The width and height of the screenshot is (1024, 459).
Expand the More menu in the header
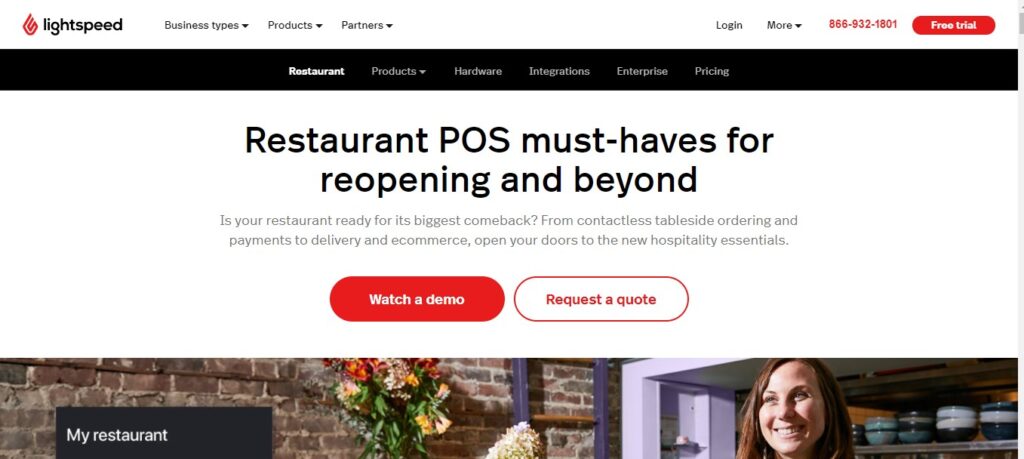[x=784, y=25]
